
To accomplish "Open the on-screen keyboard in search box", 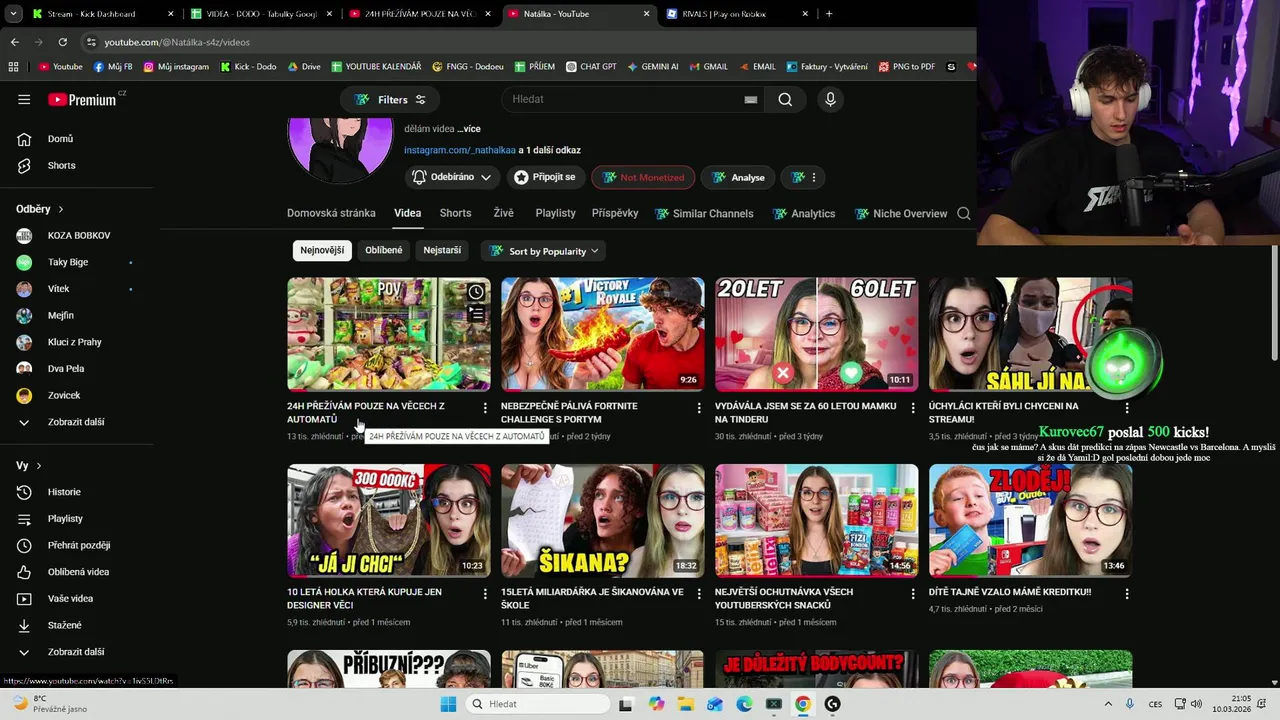I will (x=750, y=99).
